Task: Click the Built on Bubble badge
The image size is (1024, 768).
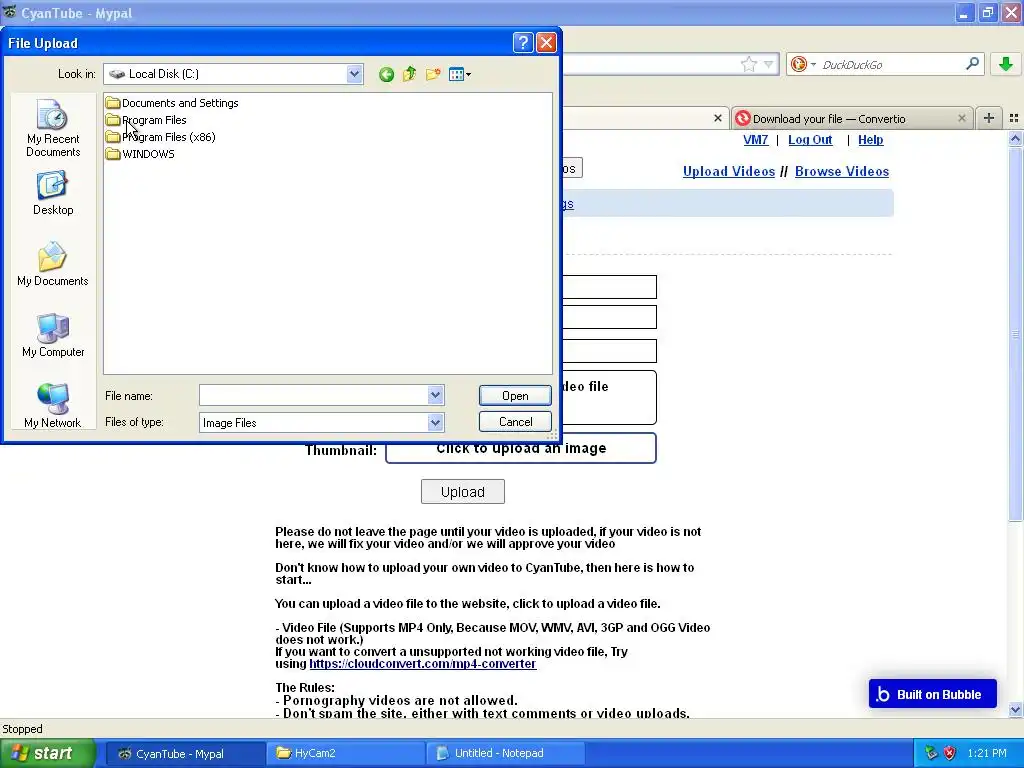Action: (933, 694)
